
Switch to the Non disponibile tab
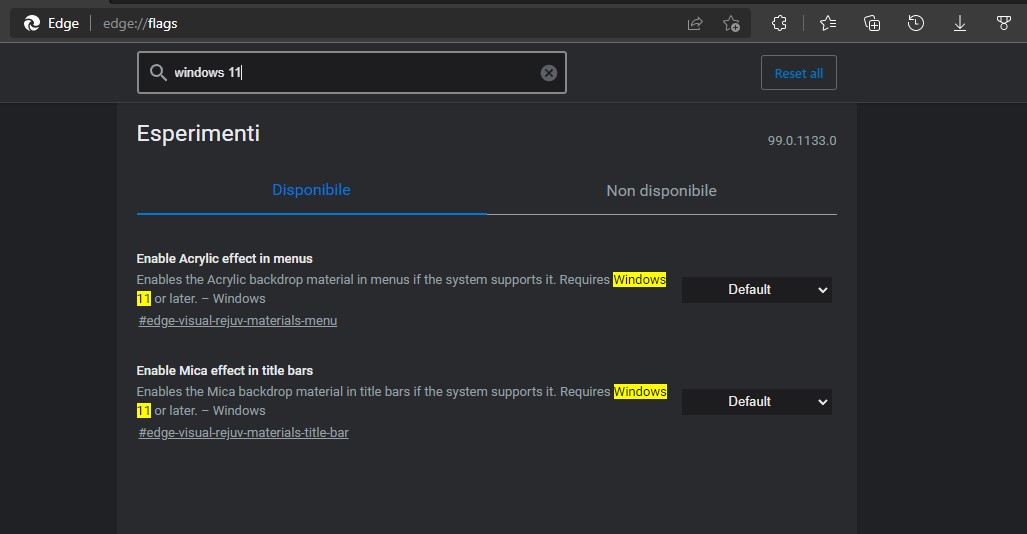point(662,191)
